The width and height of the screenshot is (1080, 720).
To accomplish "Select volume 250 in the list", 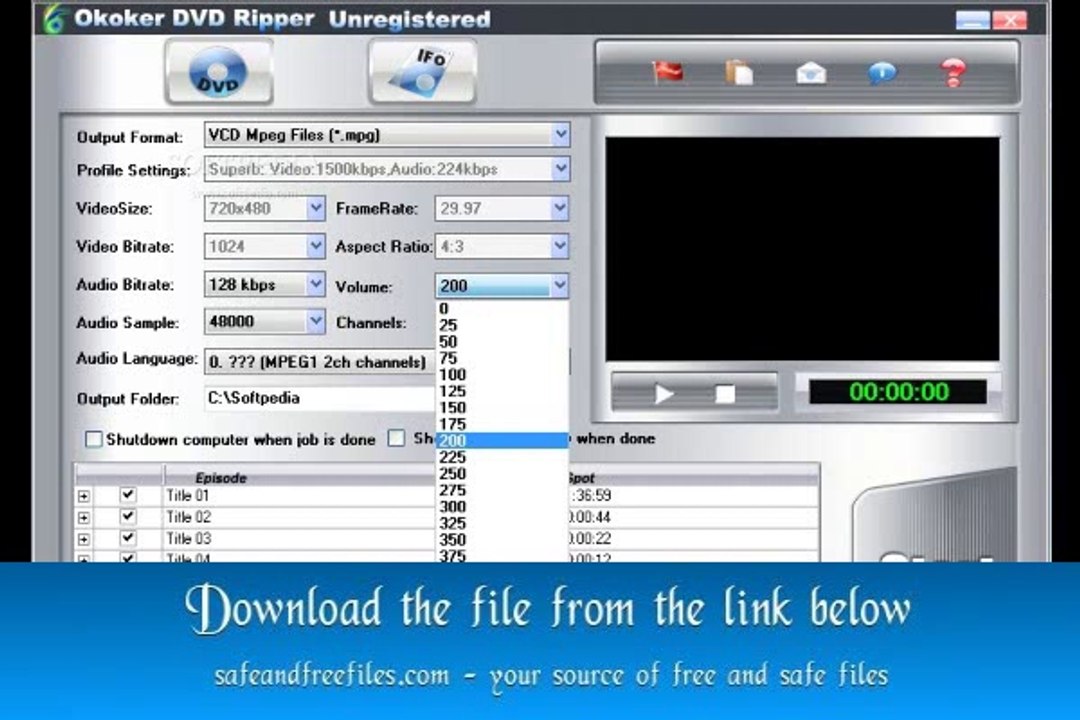I will coord(502,474).
